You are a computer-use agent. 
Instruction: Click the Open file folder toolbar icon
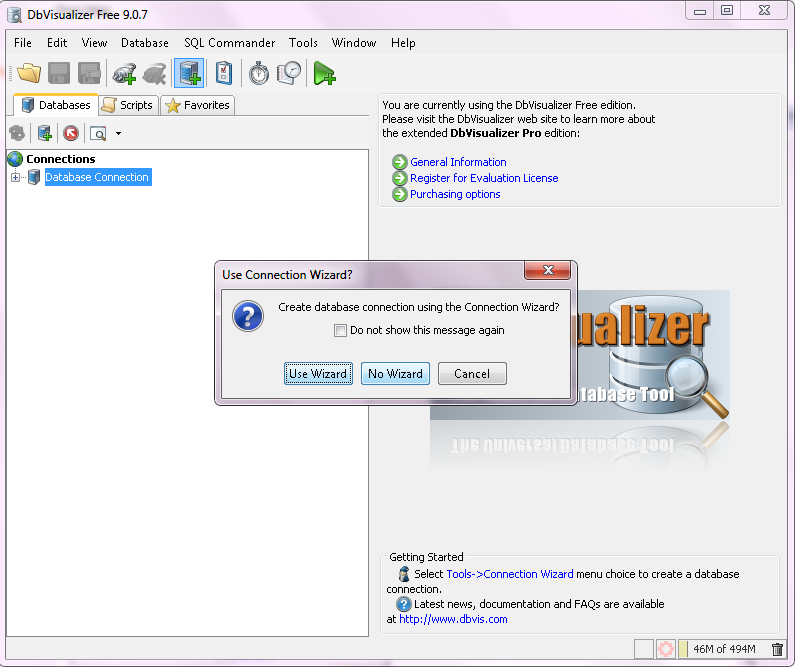coord(29,73)
